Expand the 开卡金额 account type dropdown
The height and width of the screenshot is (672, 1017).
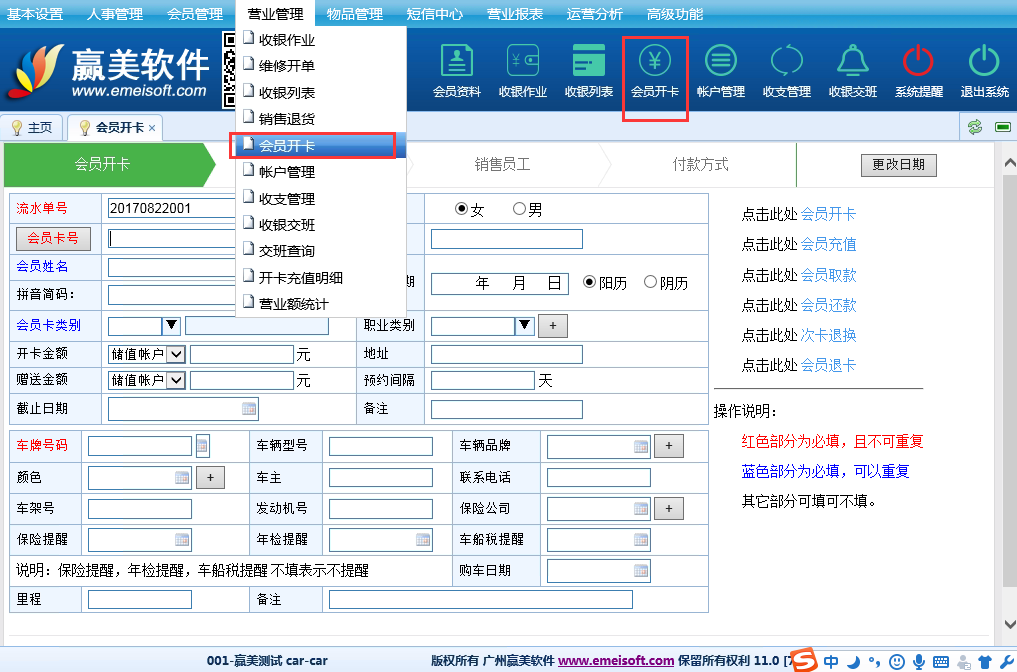click(176, 354)
